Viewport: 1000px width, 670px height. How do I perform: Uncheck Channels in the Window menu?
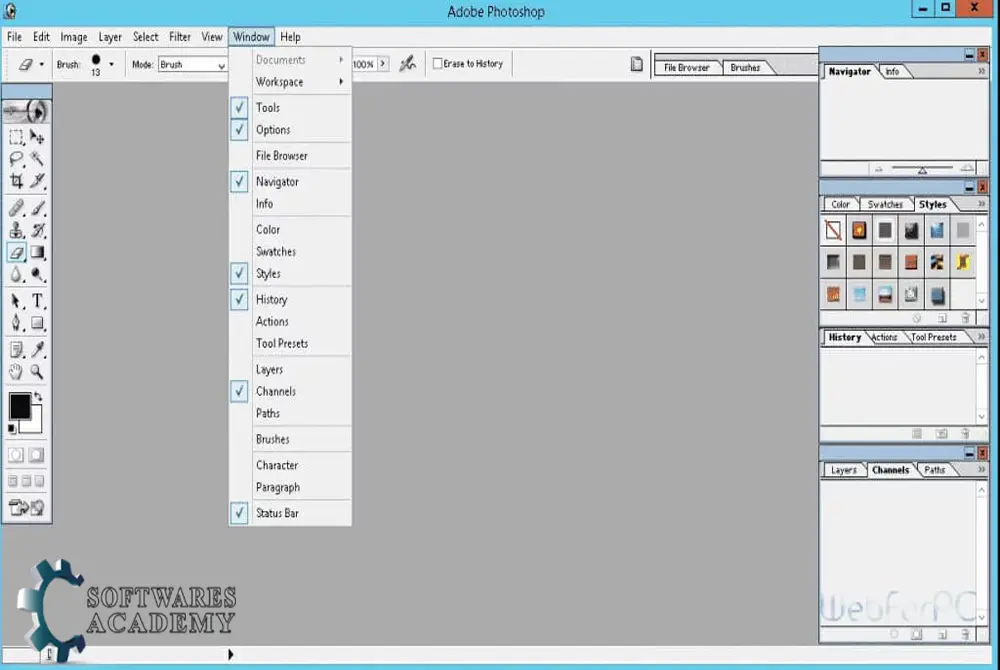[x=239, y=391]
